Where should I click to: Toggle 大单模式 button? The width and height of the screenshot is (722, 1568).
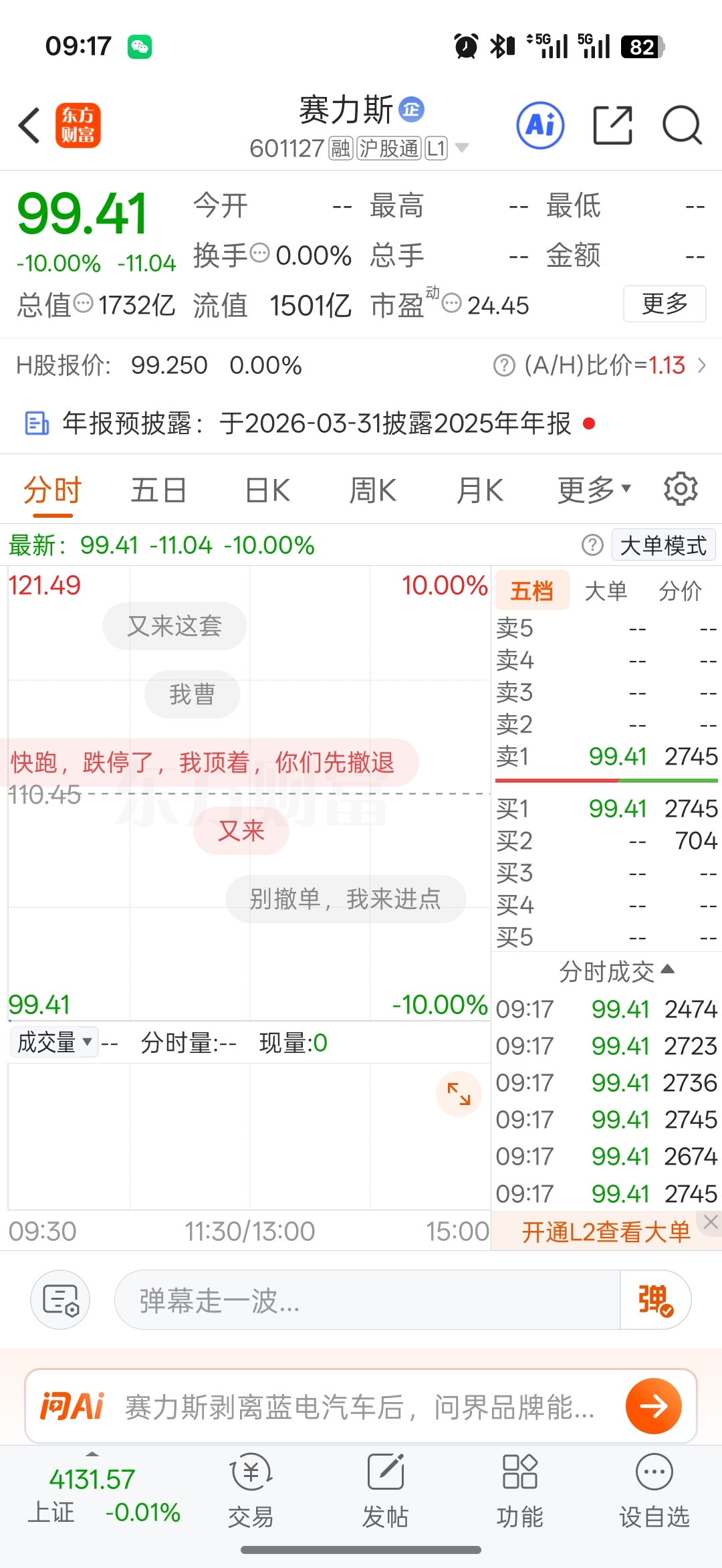coord(663,545)
